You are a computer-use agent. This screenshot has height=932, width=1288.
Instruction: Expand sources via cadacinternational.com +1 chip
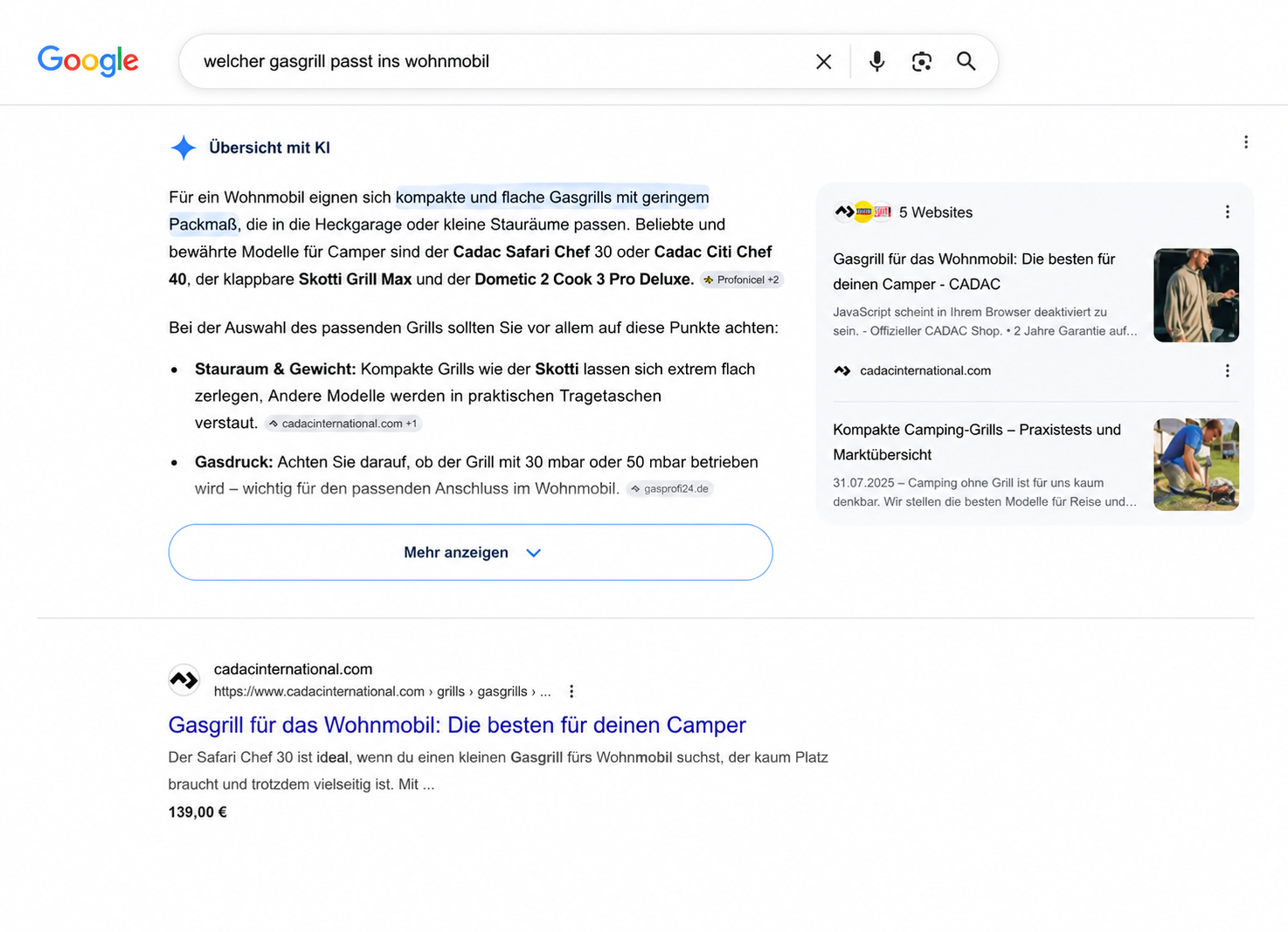[x=343, y=424]
